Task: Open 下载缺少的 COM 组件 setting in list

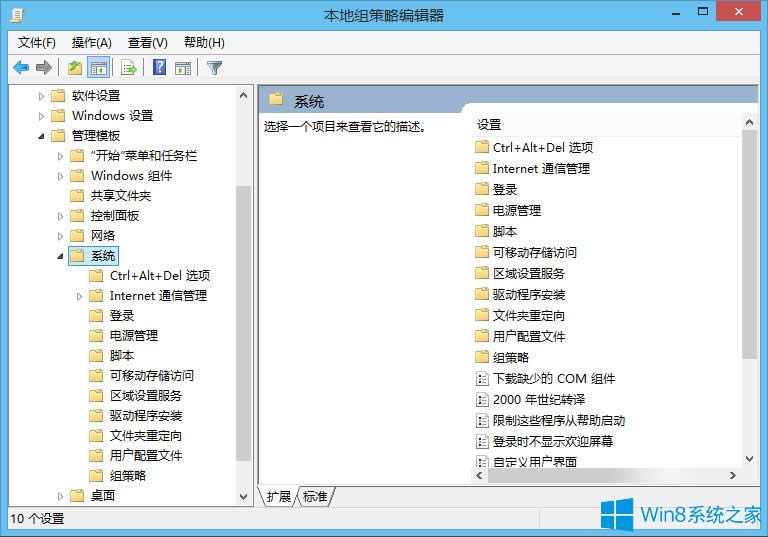Action: pyautogui.click(x=553, y=378)
